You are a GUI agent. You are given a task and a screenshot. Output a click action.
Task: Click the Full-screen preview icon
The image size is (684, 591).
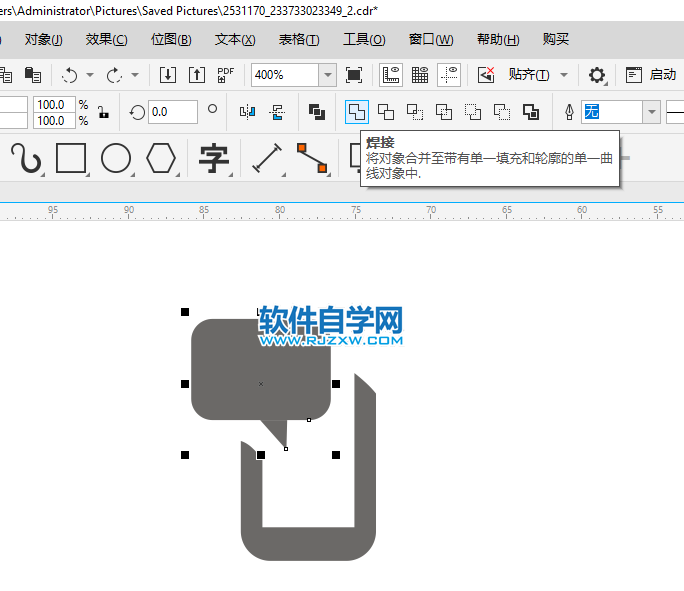(354, 75)
